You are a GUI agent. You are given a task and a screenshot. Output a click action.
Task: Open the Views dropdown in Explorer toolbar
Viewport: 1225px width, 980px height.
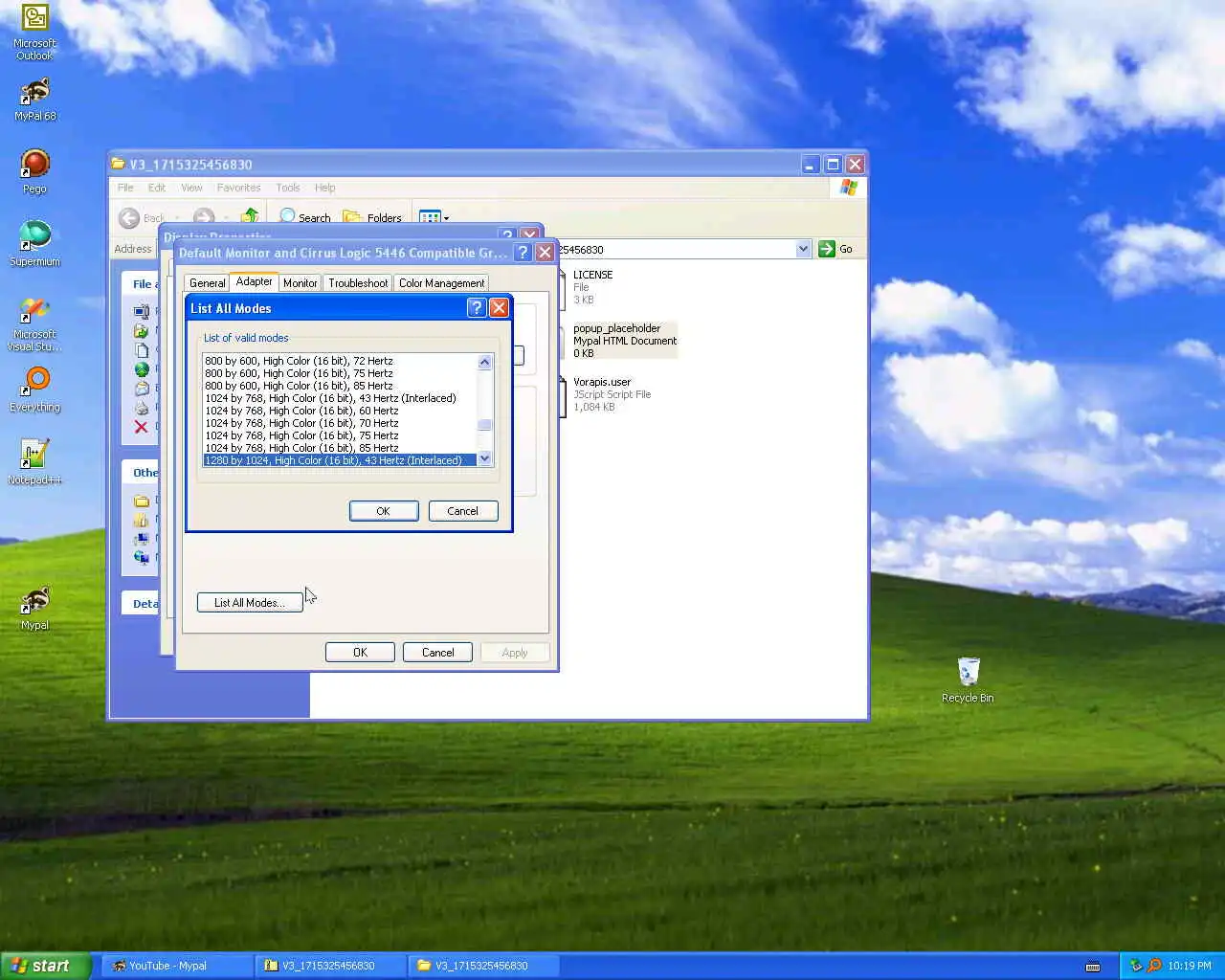tap(434, 217)
